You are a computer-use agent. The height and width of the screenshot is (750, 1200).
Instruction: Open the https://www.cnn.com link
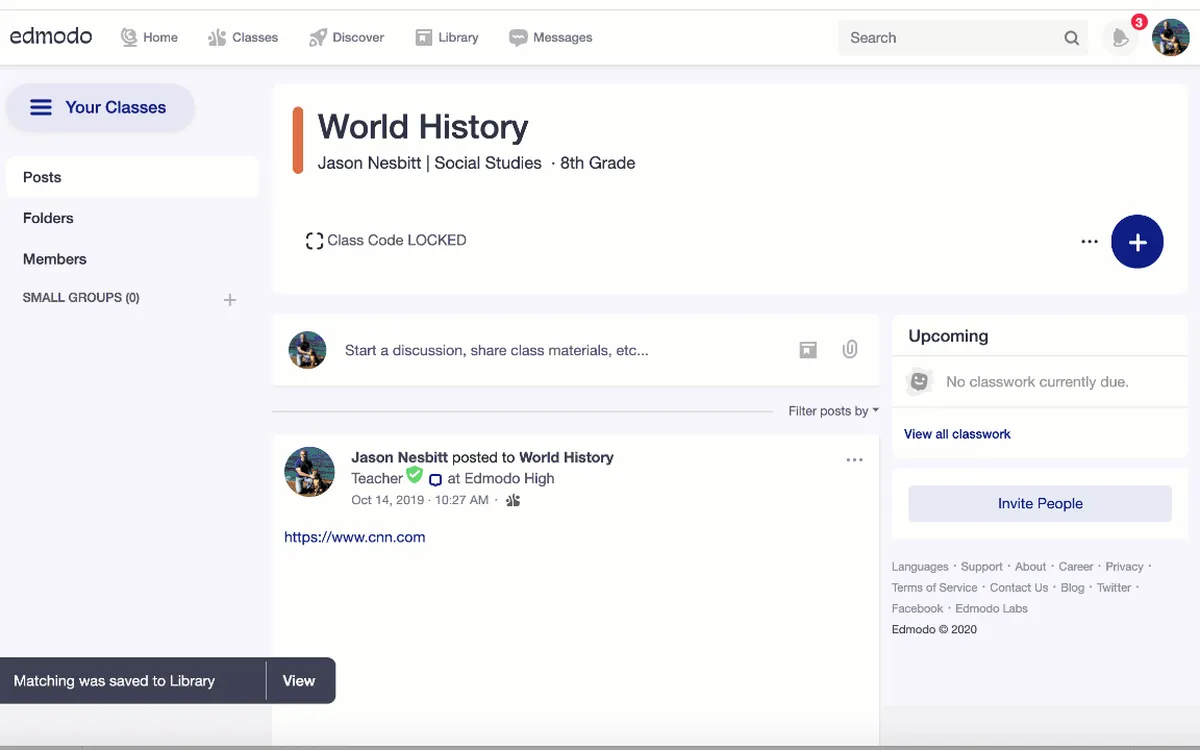point(355,537)
